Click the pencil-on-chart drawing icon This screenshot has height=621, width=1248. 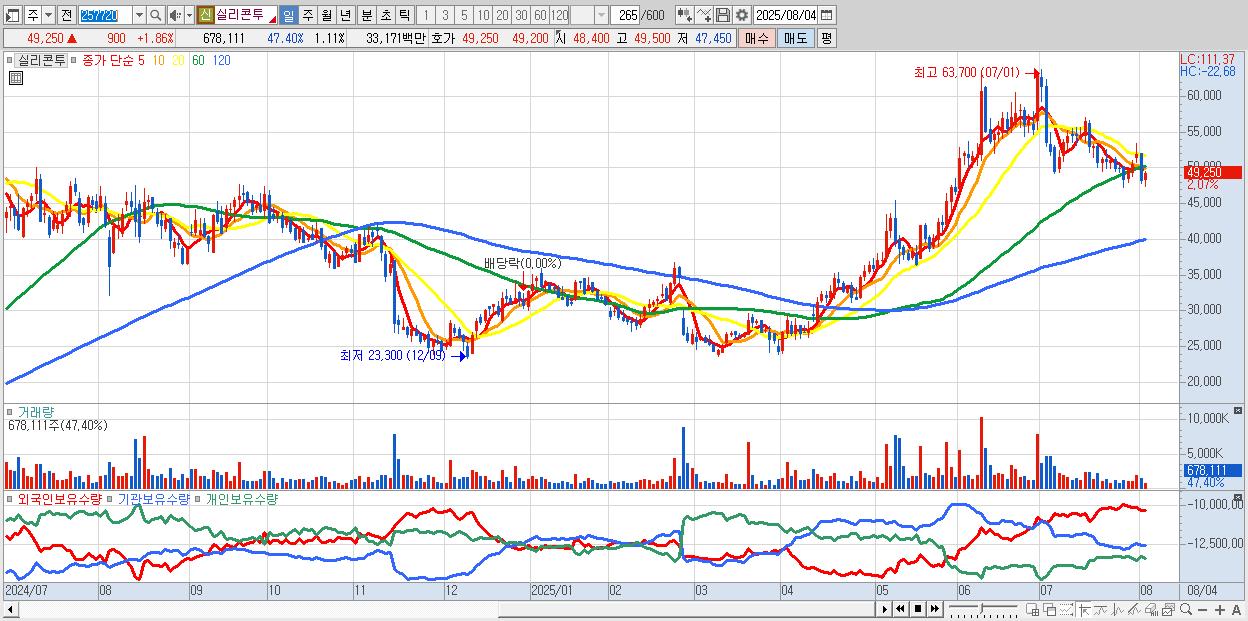[x=1134, y=609]
